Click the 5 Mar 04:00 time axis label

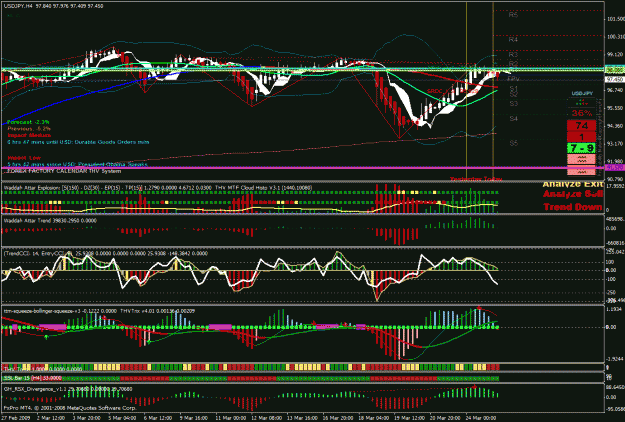(122, 418)
